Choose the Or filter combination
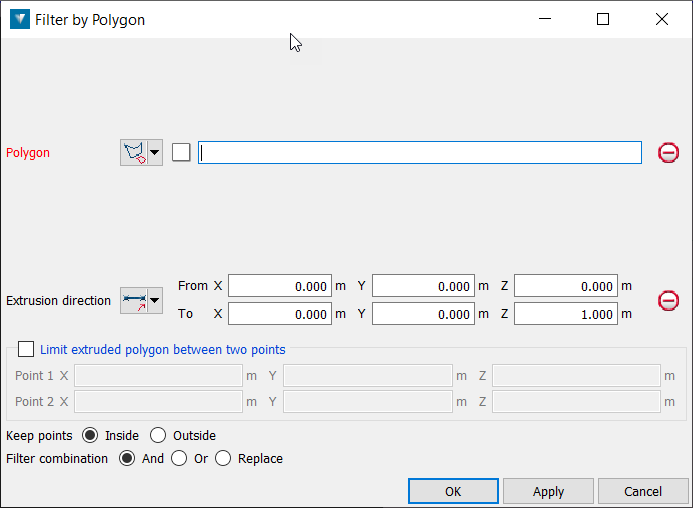 coord(179,458)
